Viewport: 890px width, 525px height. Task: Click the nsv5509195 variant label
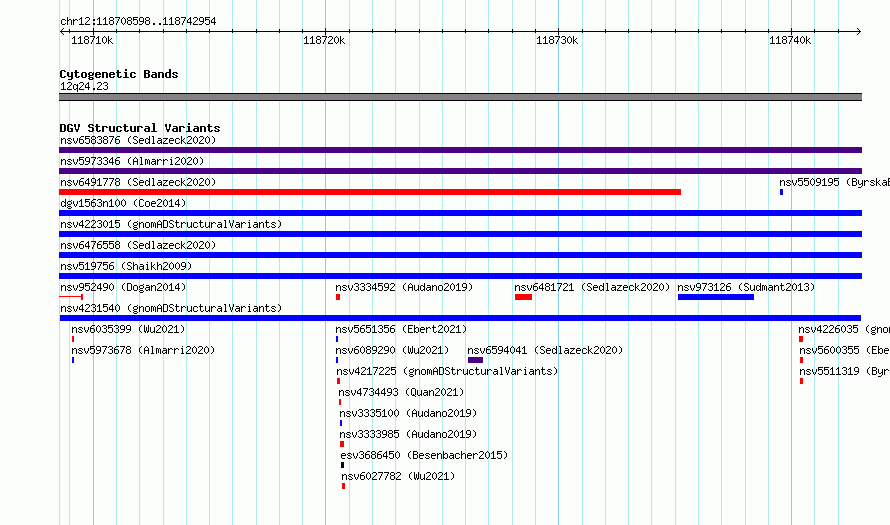click(x=834, y=182)
